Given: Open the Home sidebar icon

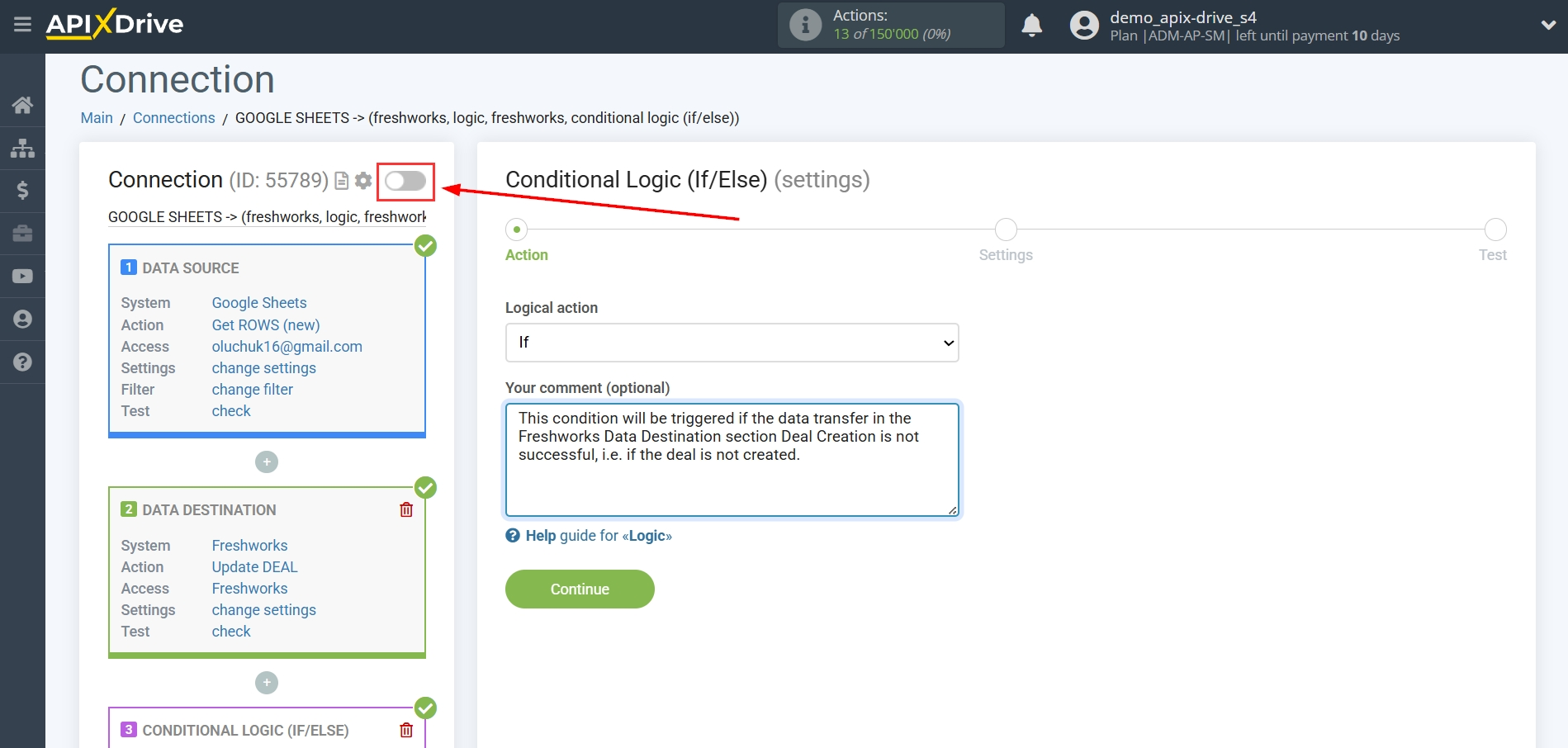Looking at the screenshot, I should pyautogui.click(x=22, y=105).
